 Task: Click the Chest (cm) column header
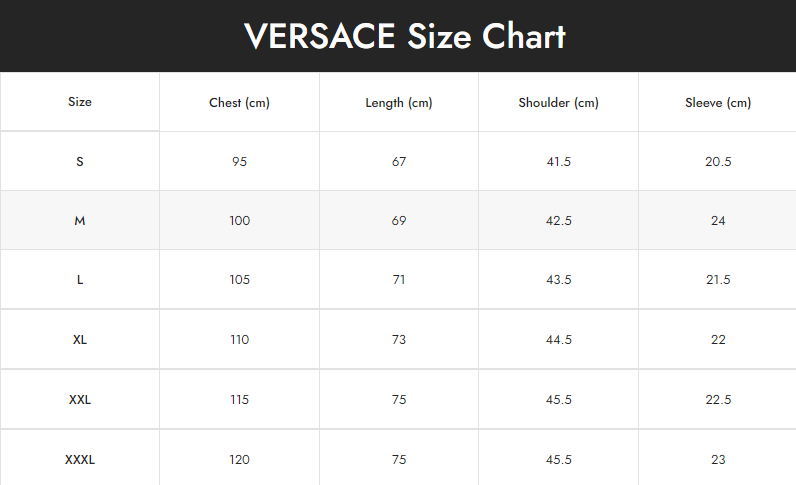(x=239, y=103)
